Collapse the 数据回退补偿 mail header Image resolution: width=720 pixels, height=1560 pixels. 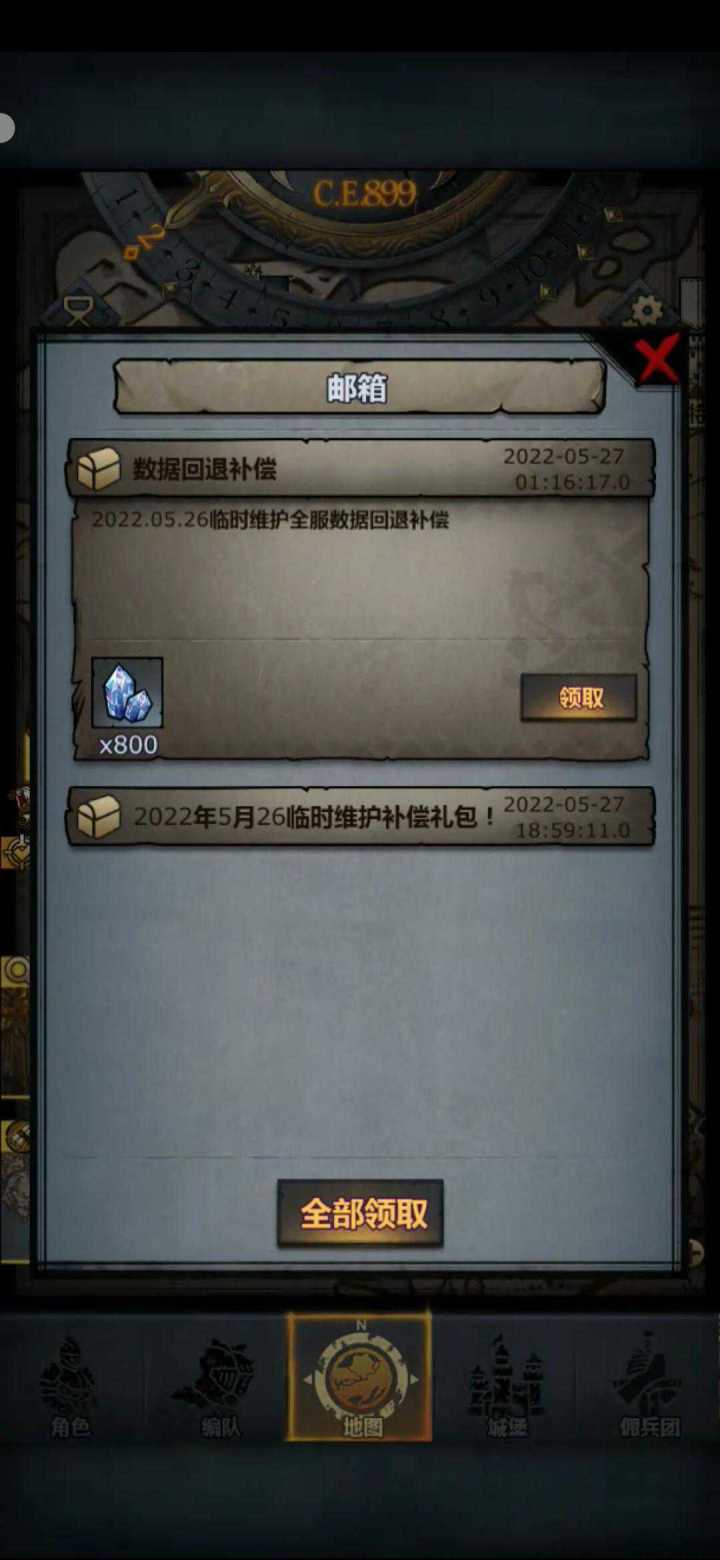click(360, 468)
